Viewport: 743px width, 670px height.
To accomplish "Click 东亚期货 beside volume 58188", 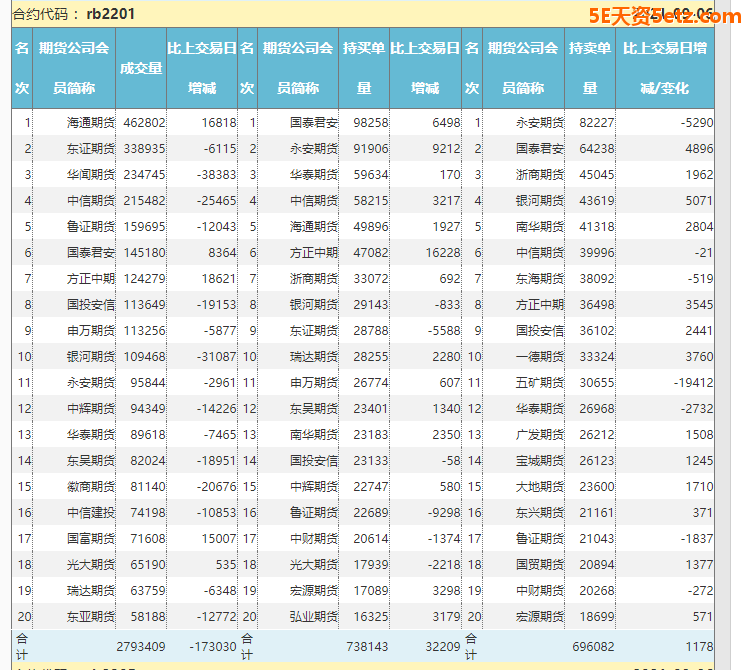I will coord(91,617).
